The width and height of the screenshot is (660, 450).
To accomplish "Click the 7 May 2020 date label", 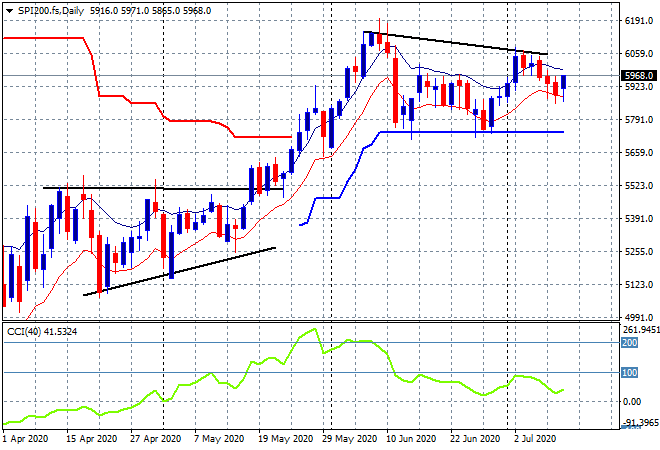I will click(x=219, y=439).
